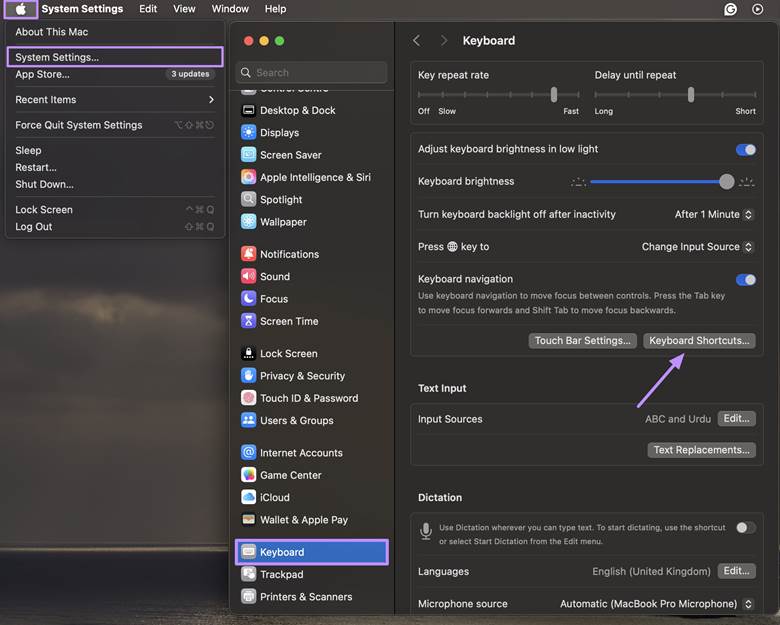This screenshot has height=625, width=780.
Task: Click the Keyboard brightness slider
Action: click(x=662, y=182)
